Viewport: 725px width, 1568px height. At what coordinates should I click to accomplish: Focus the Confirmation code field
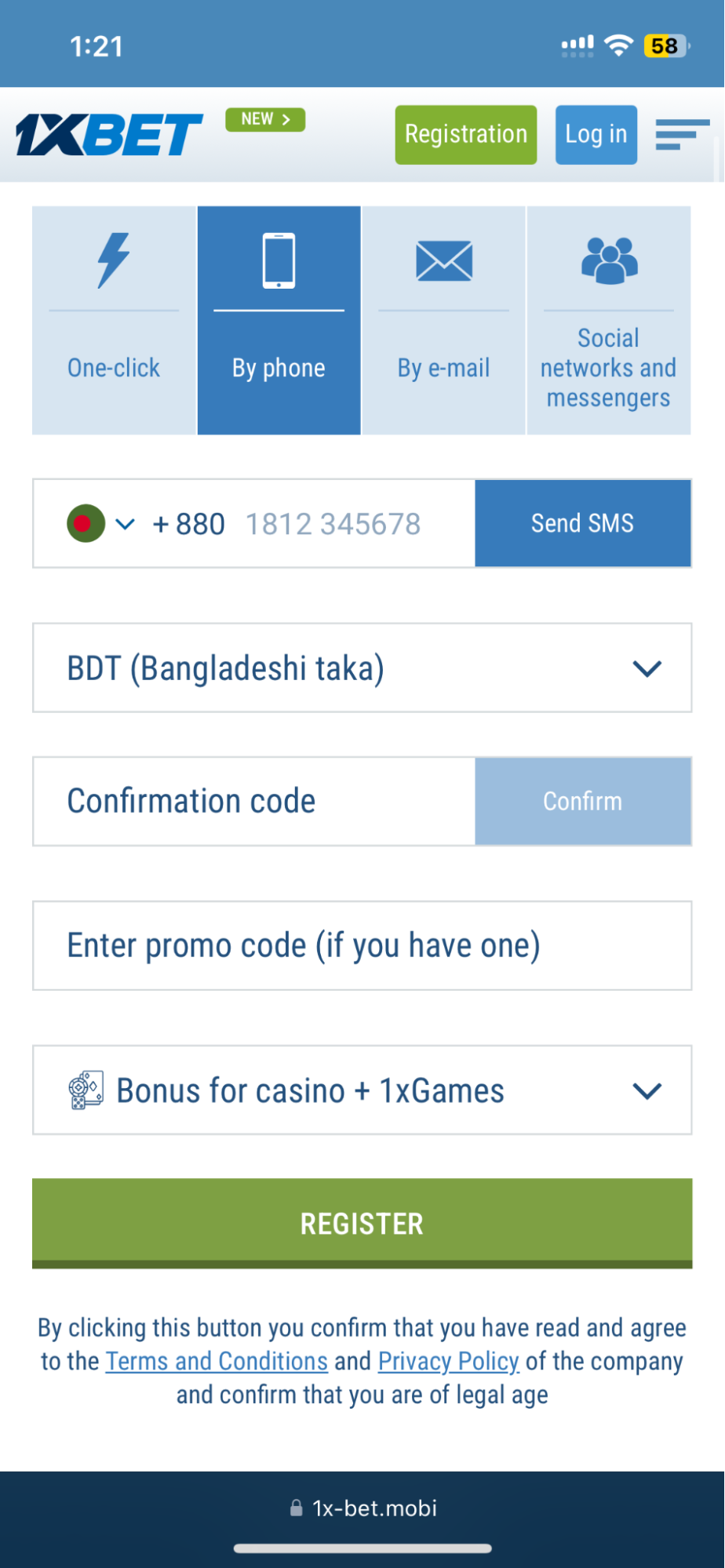point(253,801)
